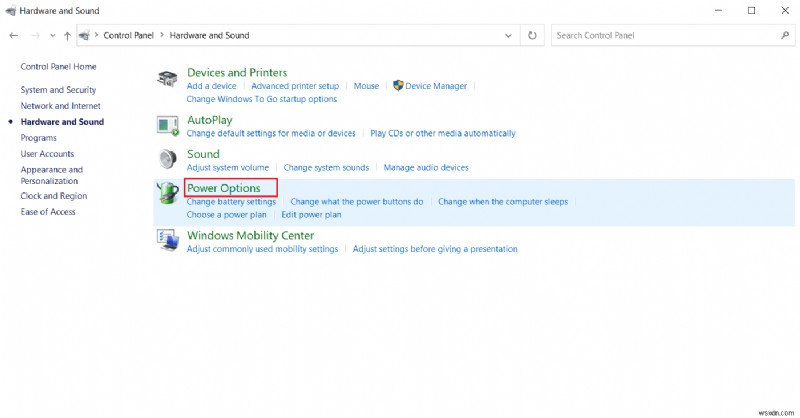Screen dimensions: 800x418
Task: Go up one level with the up arrow
Action: coord(67,35)
